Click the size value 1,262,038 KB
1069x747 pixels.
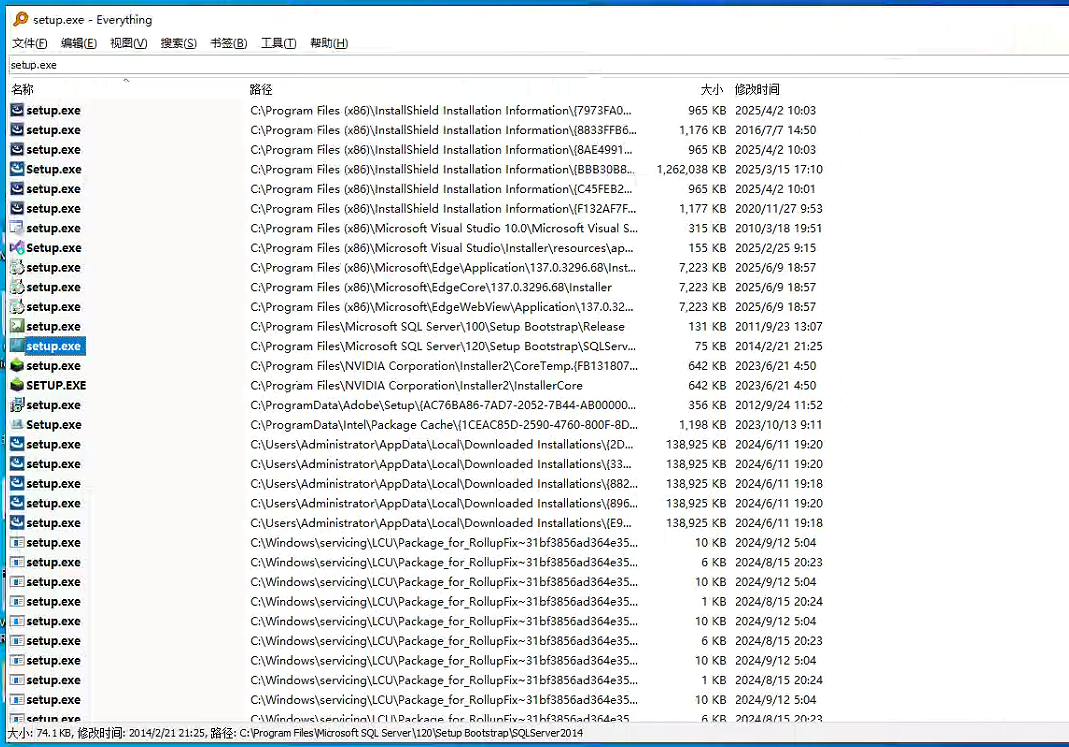pyautogui.click(x=691, y=169)
